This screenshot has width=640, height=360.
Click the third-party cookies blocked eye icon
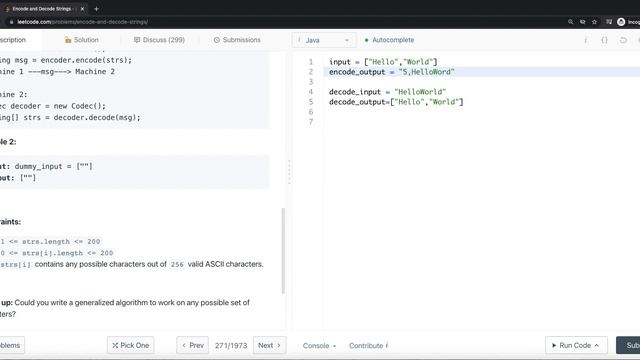(582, 22)
